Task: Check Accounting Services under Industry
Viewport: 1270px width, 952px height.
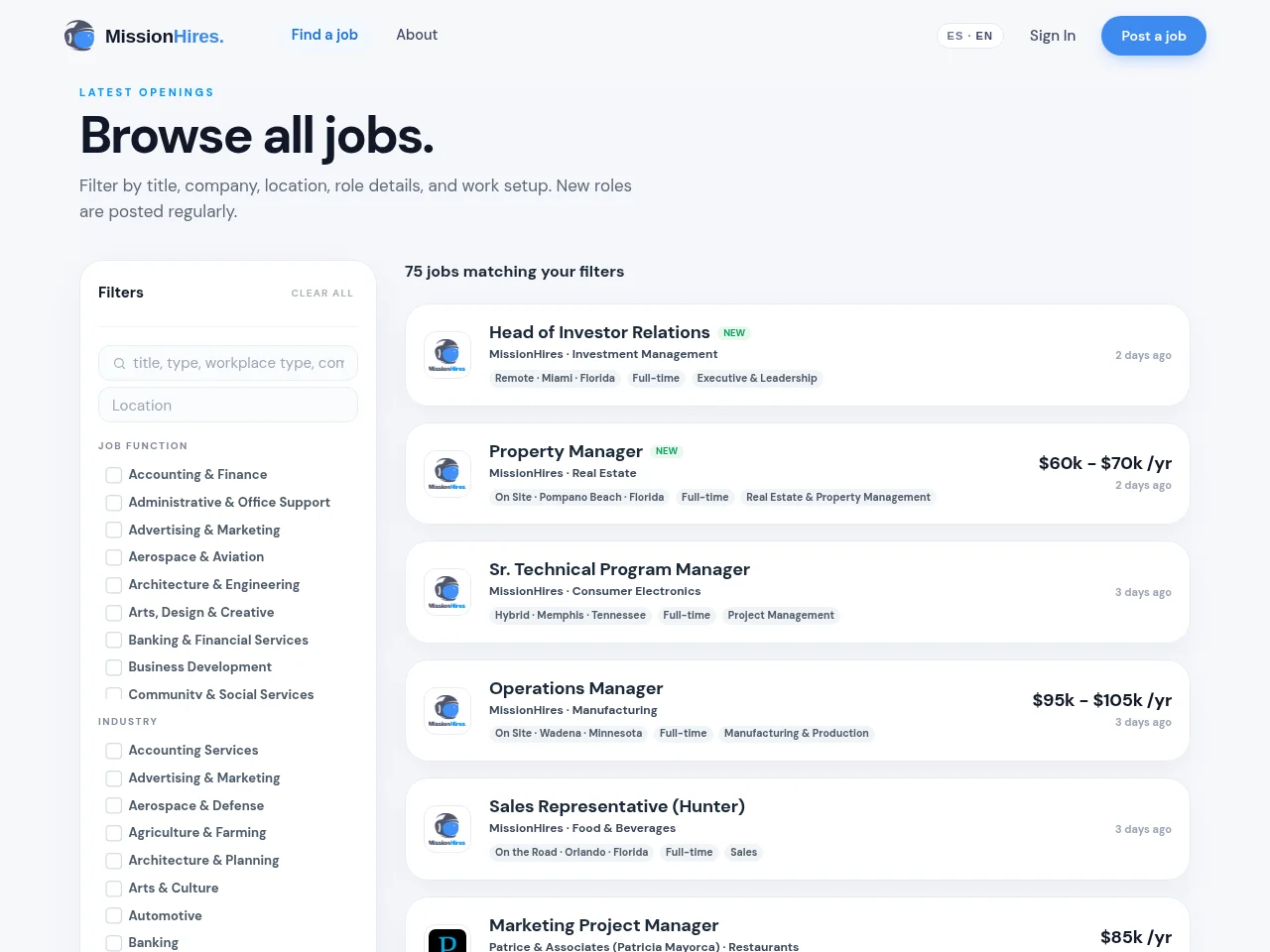Action: click(114, 751)
